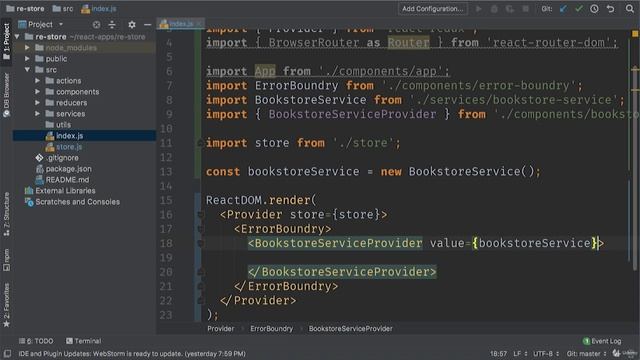
Task: Toggle the DB Browser tool window
Action: (7, 95)
